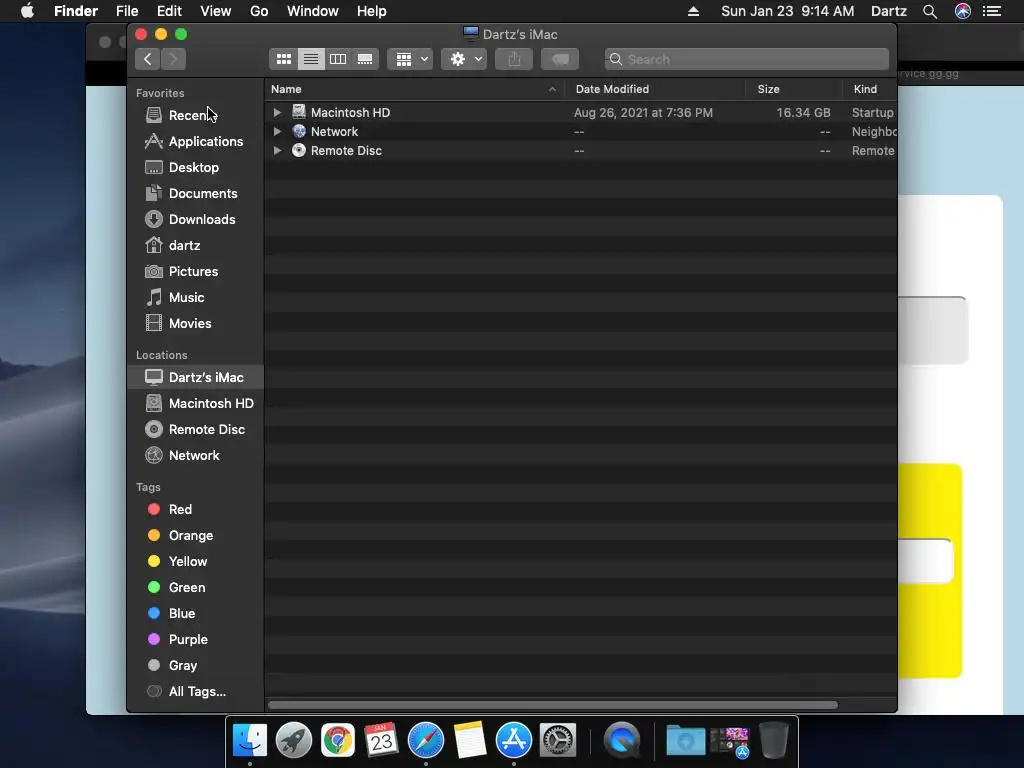This screenshot has width=1024, height=768.
Task: Switch to column view in Finder toolbar
Action: pos(338,59)
